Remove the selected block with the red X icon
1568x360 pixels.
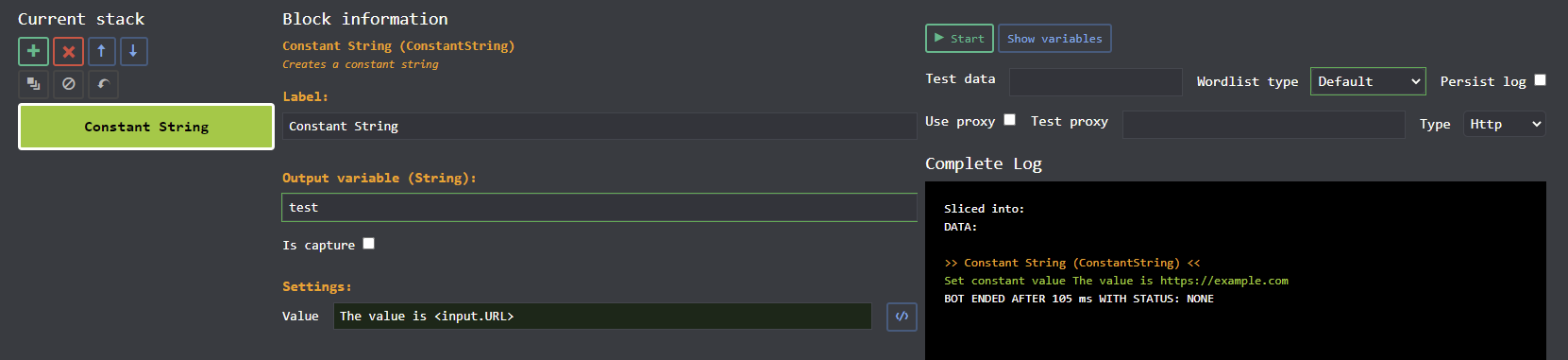pyautogui.click(x=68, y=51)
